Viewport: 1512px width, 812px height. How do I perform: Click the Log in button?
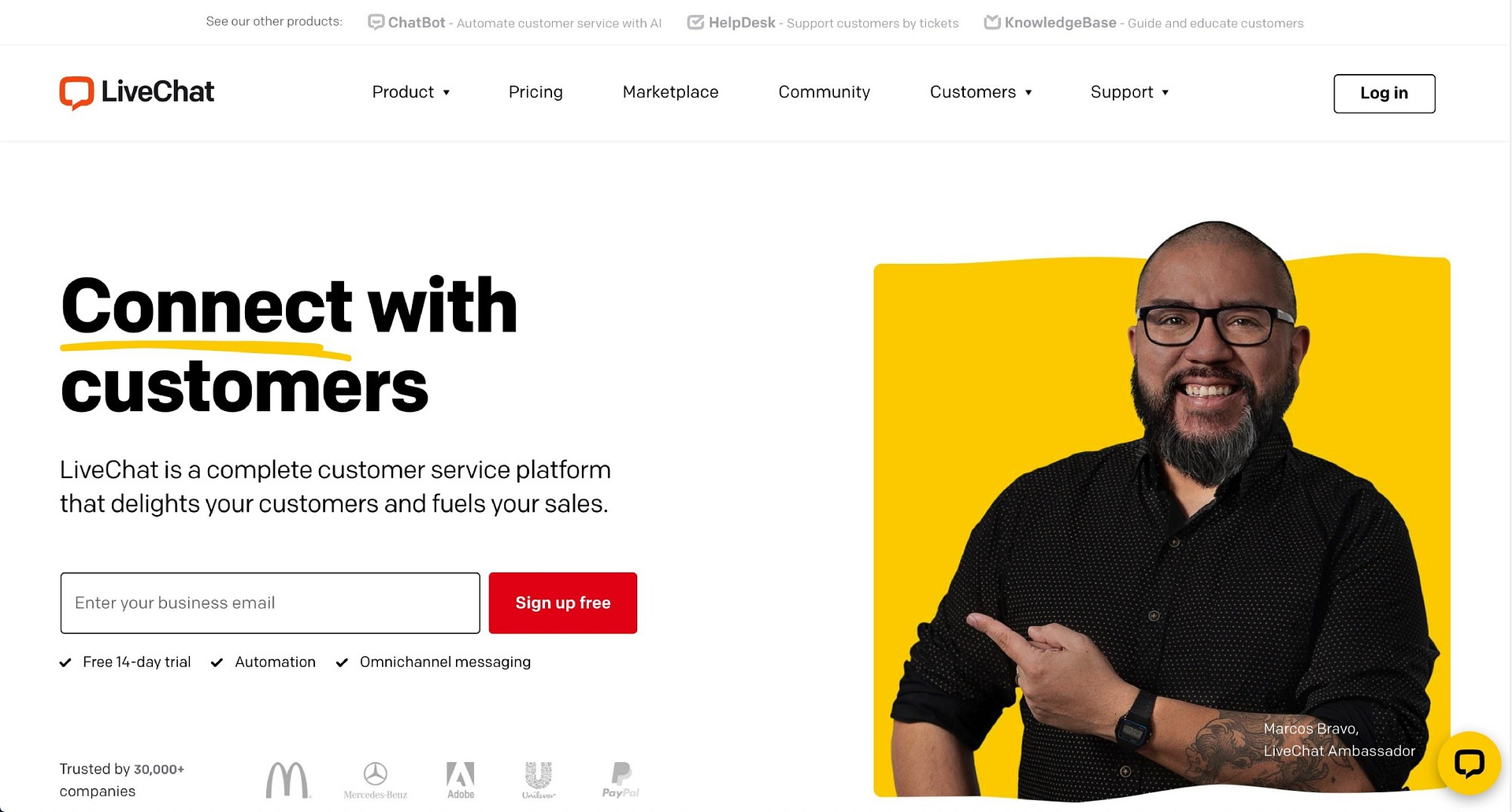pyautogui.click(x=1384, y=93)
